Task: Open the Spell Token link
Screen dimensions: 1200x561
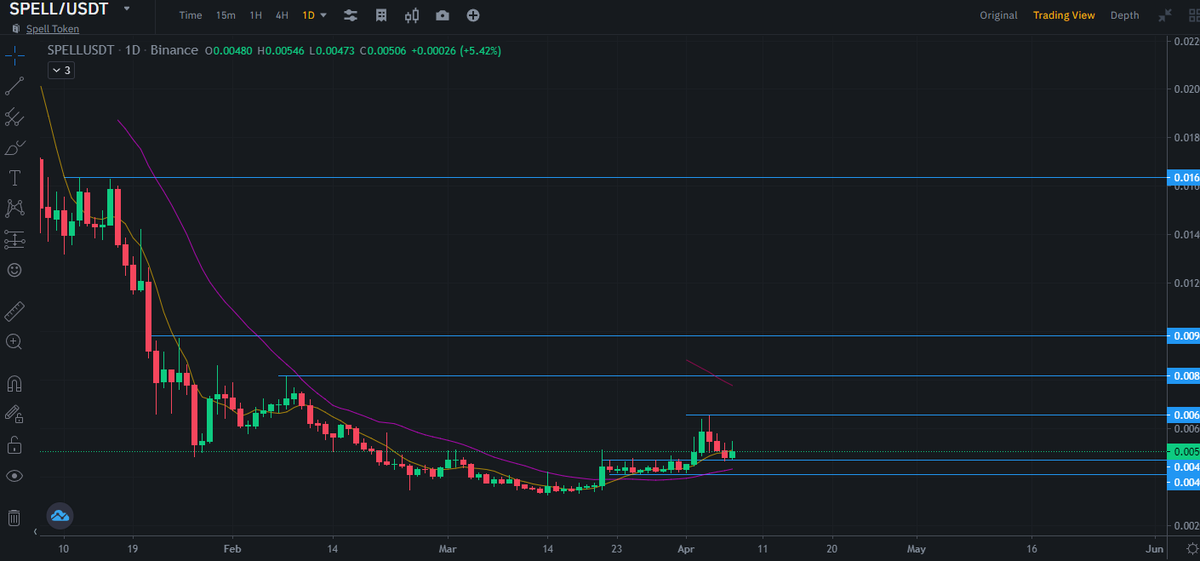Action: coord(52,29)
